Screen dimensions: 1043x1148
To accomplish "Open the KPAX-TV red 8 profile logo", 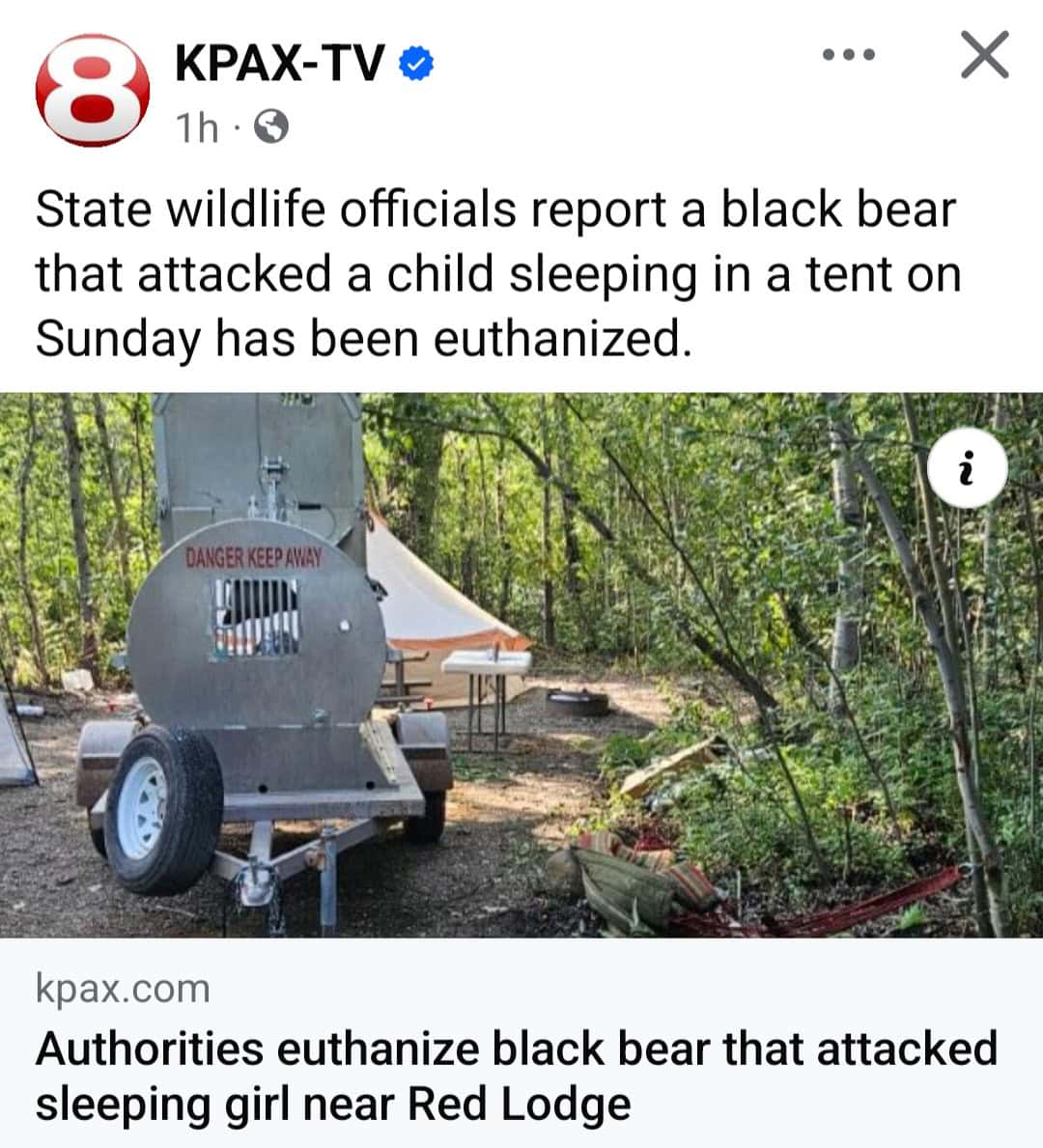I will pyautogui.click(x=93, y=90).
